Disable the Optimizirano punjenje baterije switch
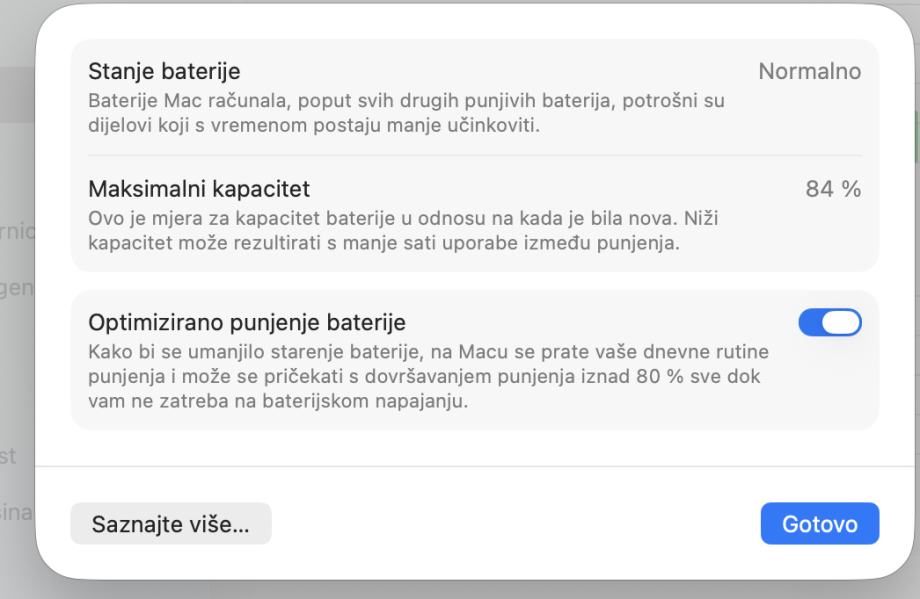This screenshot has width=920, height=599. coord(829,322)
